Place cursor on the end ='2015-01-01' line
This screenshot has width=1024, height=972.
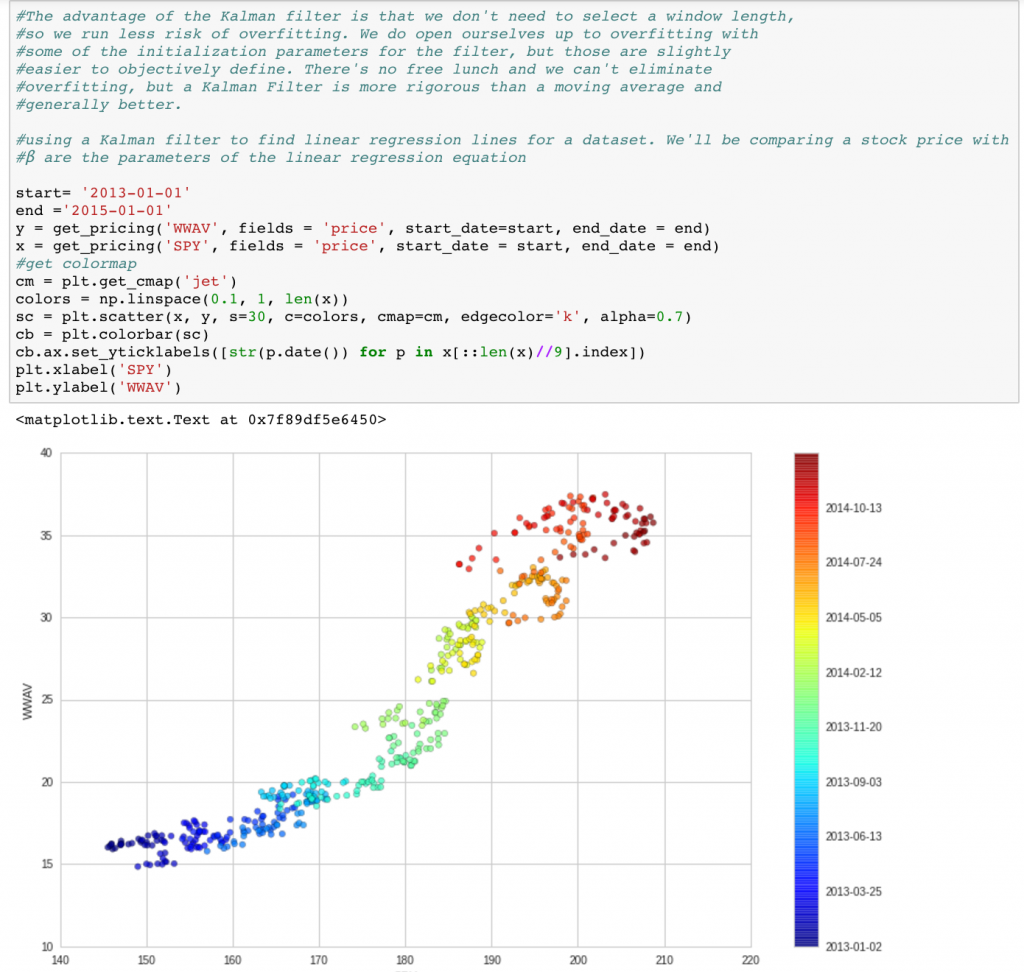[x=93, y=210]
